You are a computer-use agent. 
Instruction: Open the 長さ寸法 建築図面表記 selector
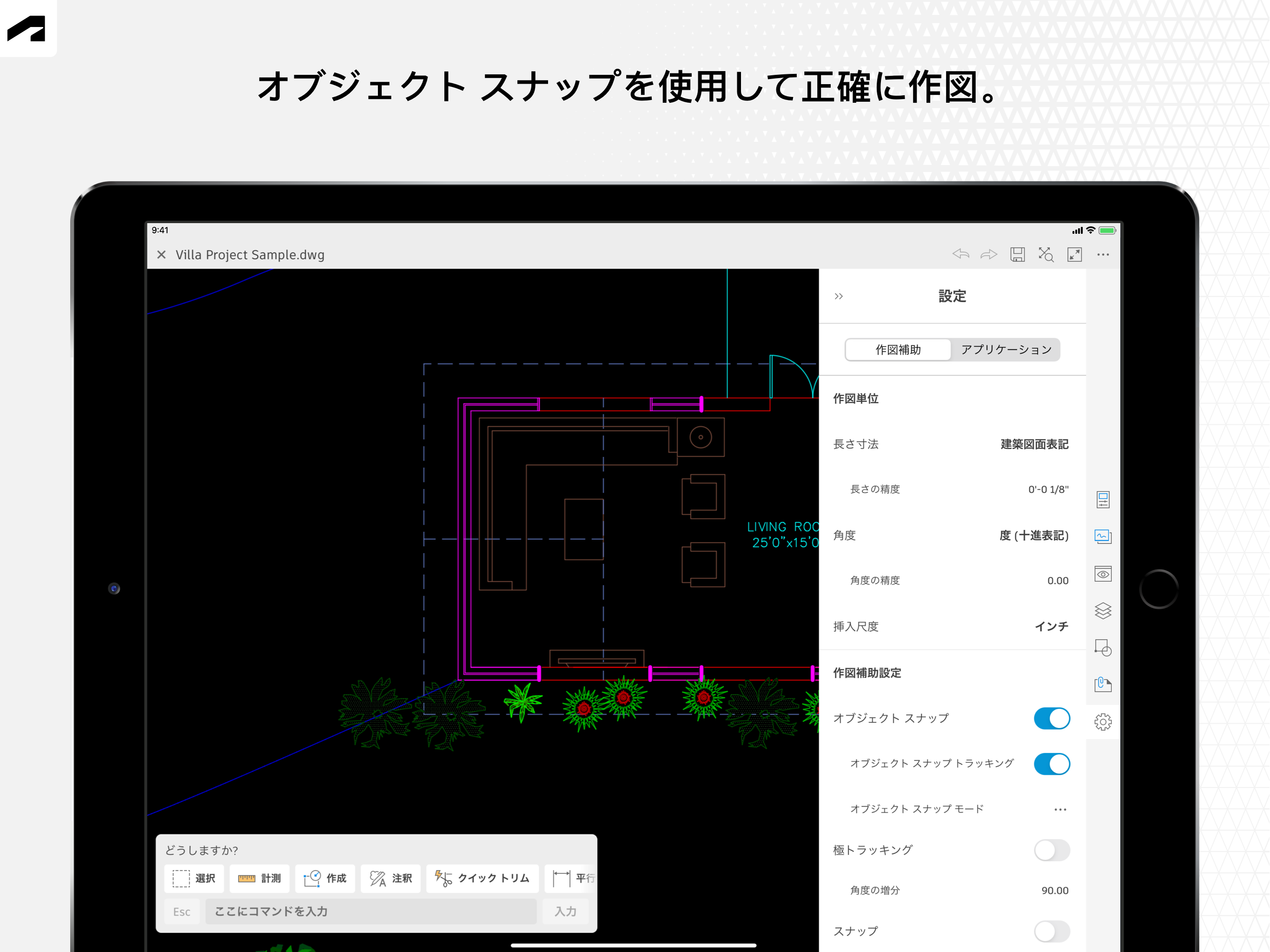click(1034, 444)
